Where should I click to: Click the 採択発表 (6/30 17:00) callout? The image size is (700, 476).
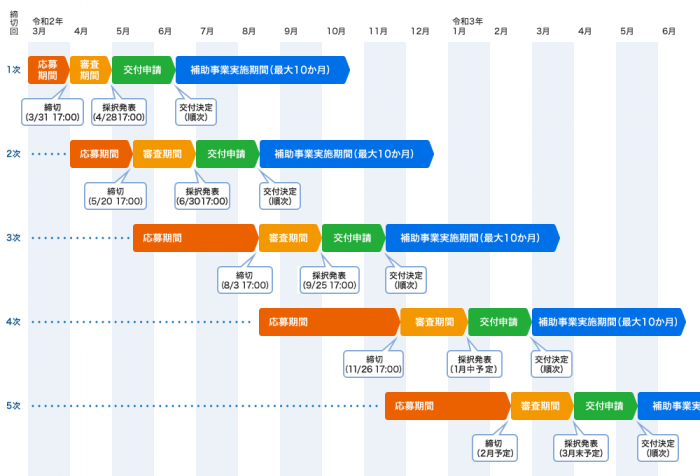(202, 195)
